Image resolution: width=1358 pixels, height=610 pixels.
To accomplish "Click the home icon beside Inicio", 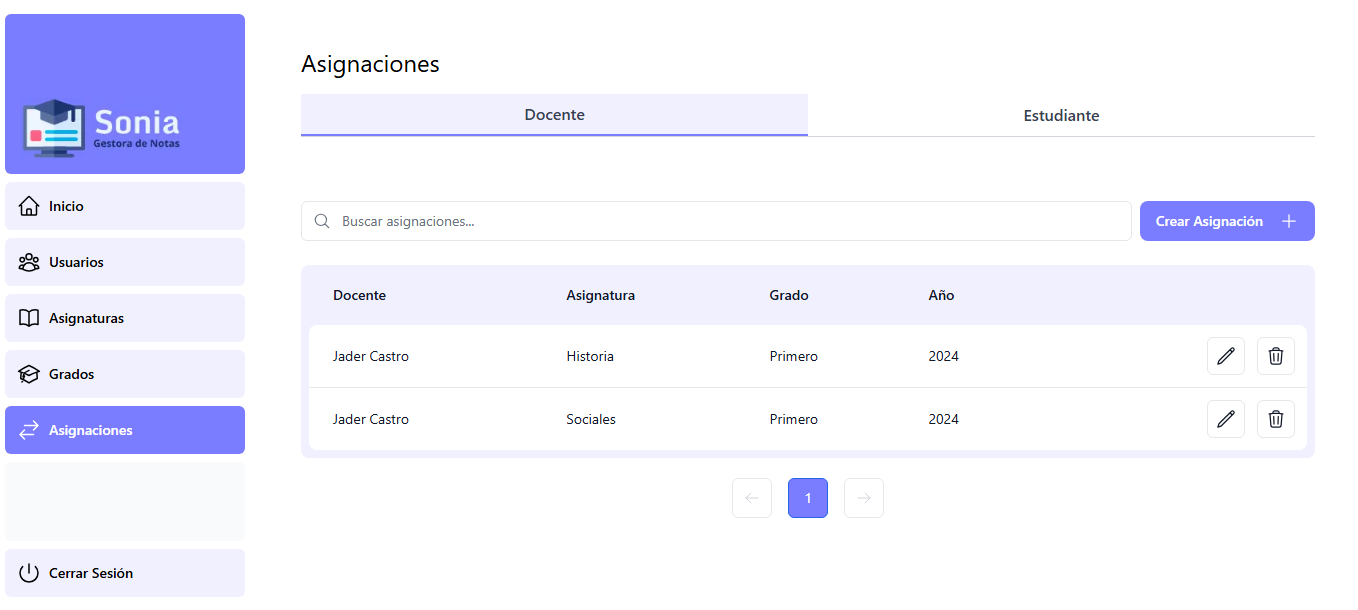I will coord(29,206).
